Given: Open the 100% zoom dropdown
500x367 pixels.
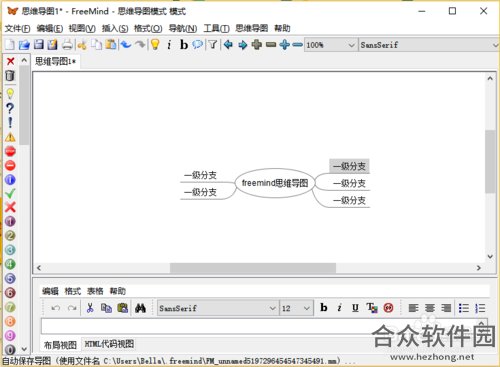Looking at the screenshot, I should point(330,45).
